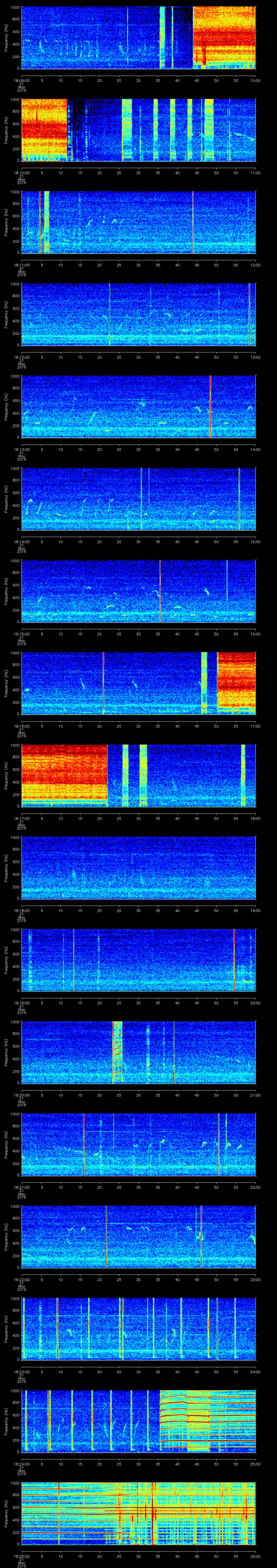Click the '18:25:00' time axis label
Image resolution: width=277 pixels, height=1568 pixels.
point(21,1556)
